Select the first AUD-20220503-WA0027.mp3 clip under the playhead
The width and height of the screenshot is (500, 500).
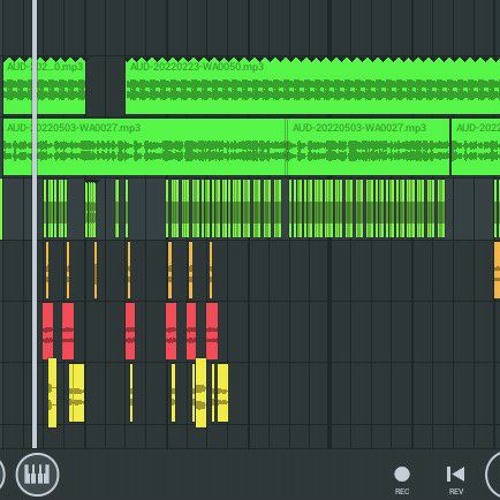point(144,147)
